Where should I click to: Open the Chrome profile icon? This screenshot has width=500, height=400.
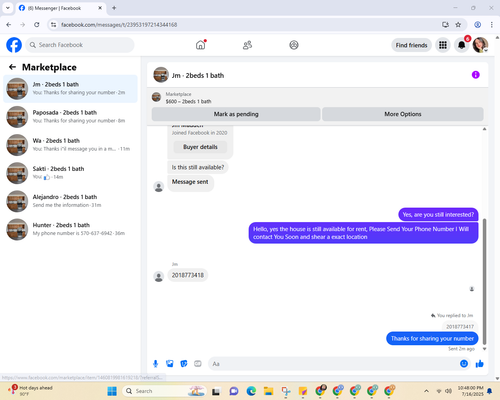tap(477, 25)
